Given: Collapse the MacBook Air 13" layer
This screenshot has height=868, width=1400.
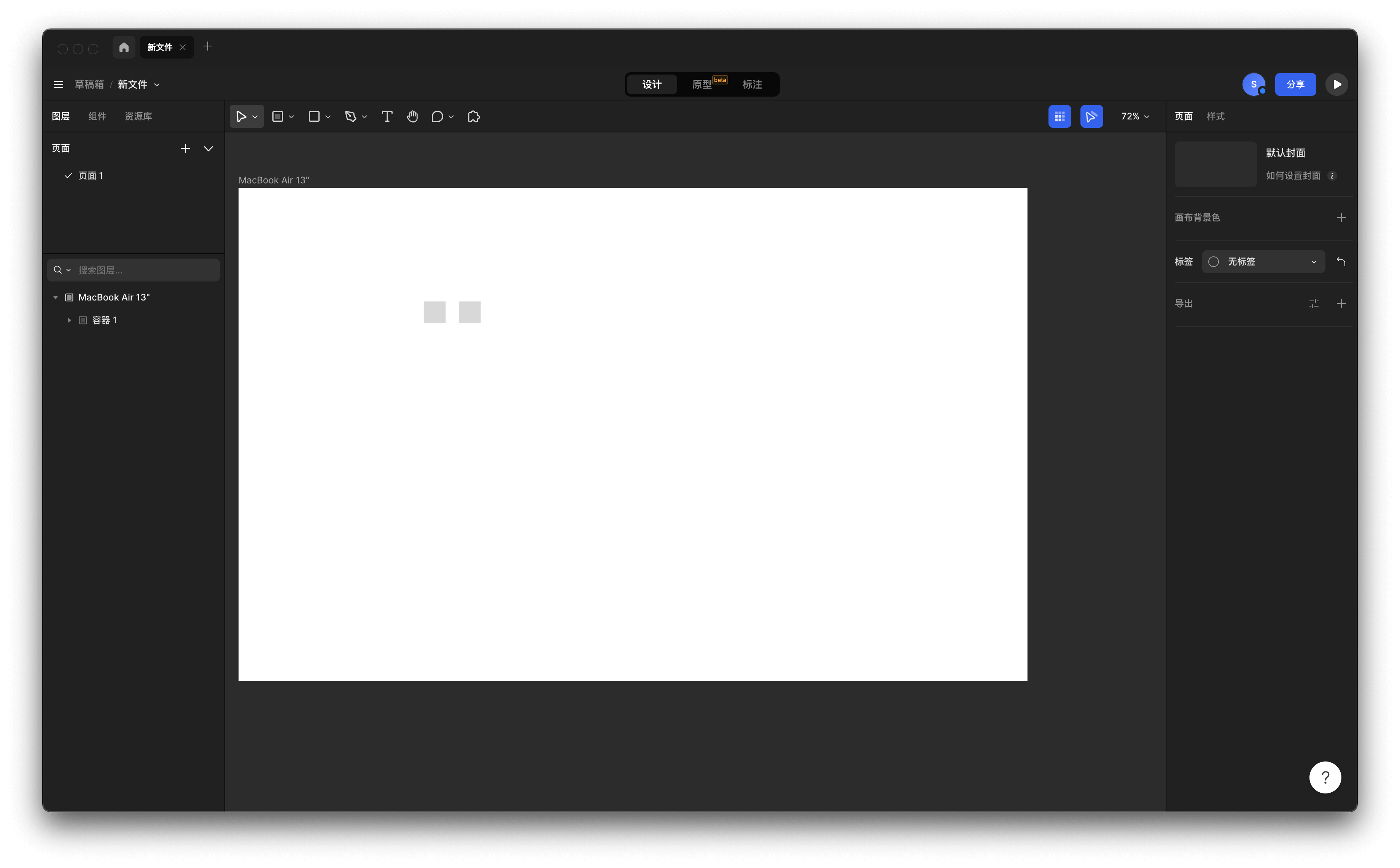Looking at the screenshot, I should (56, 297).
